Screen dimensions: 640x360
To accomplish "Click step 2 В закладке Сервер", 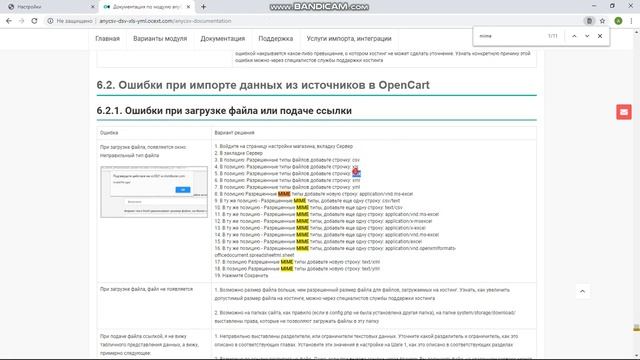I will [238, 153].
